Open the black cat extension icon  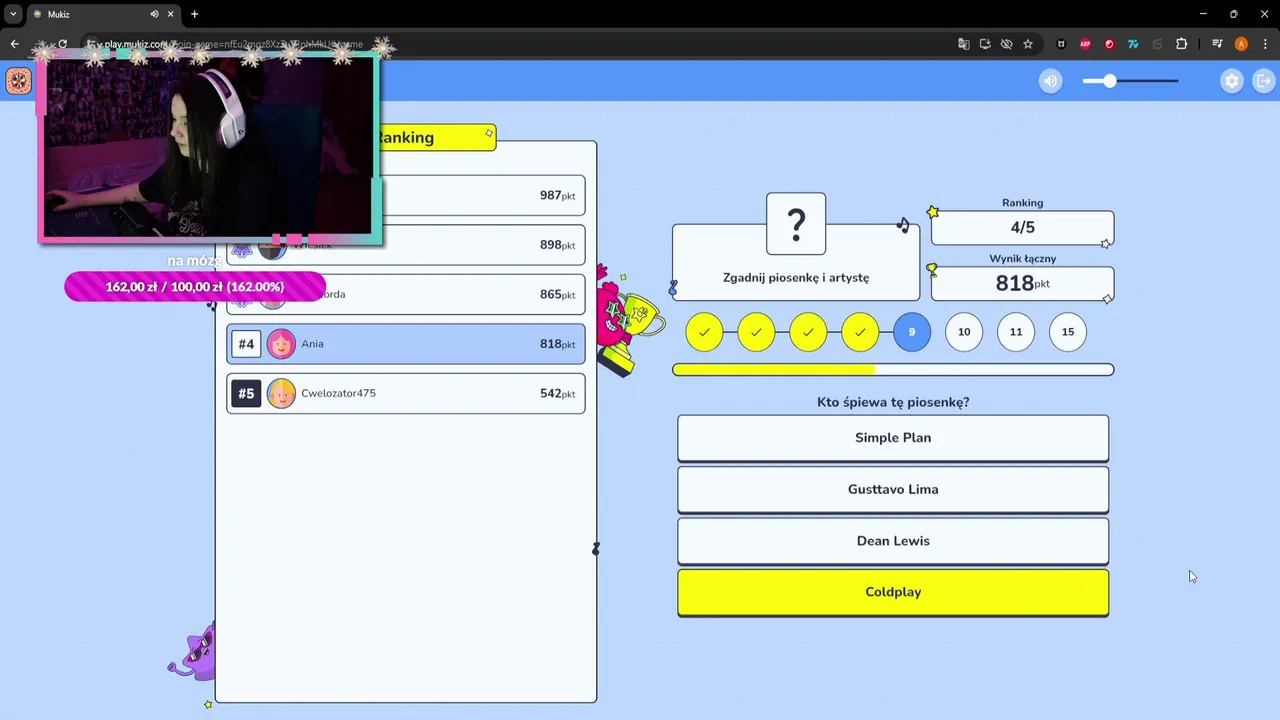coord(1061,44)
